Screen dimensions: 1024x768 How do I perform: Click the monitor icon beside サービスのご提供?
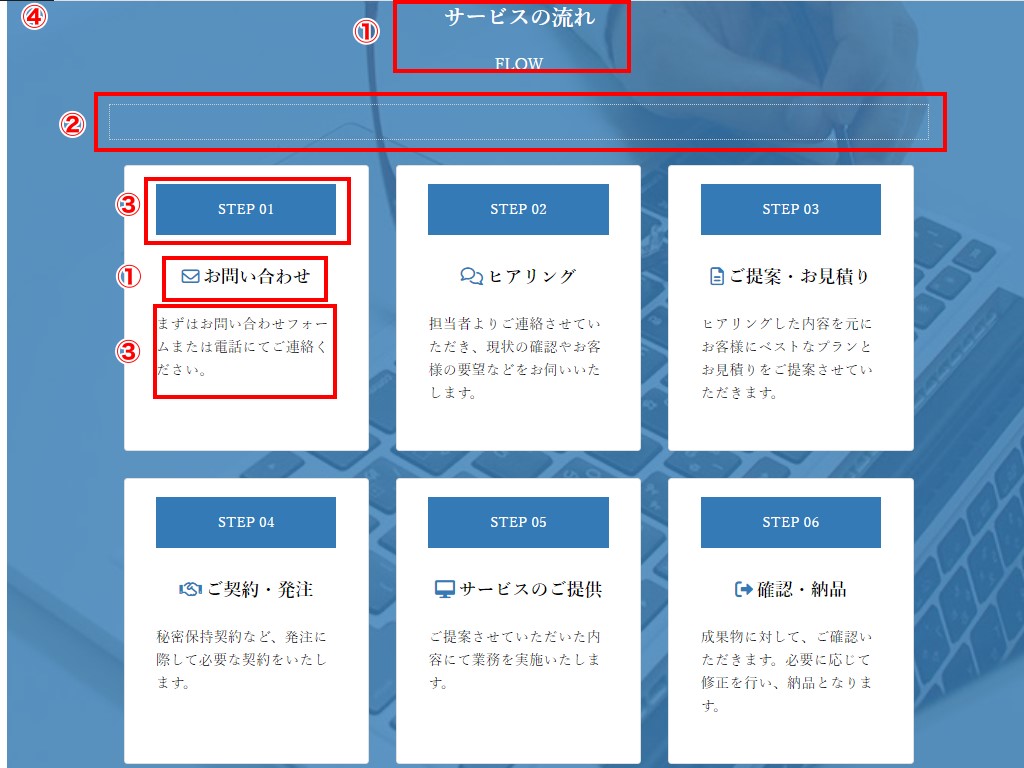pos(445,590)
